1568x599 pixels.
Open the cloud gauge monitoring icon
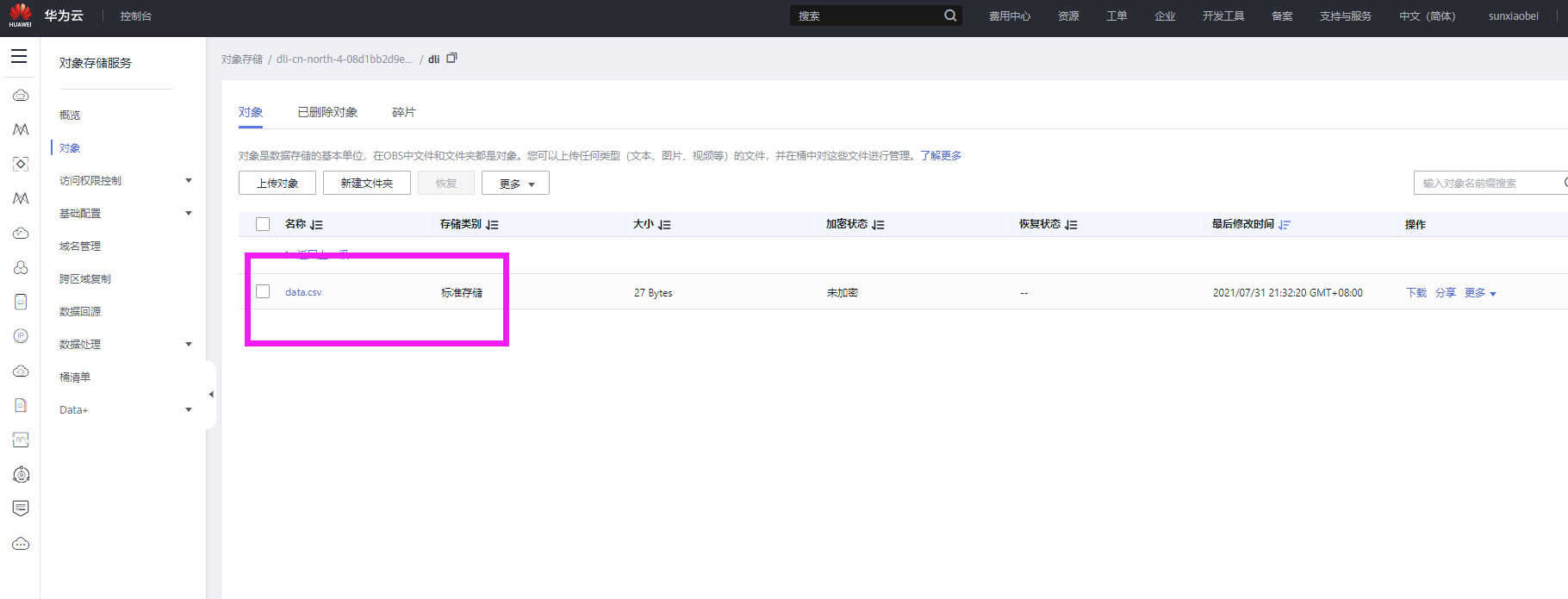click(x=21, y=233)
